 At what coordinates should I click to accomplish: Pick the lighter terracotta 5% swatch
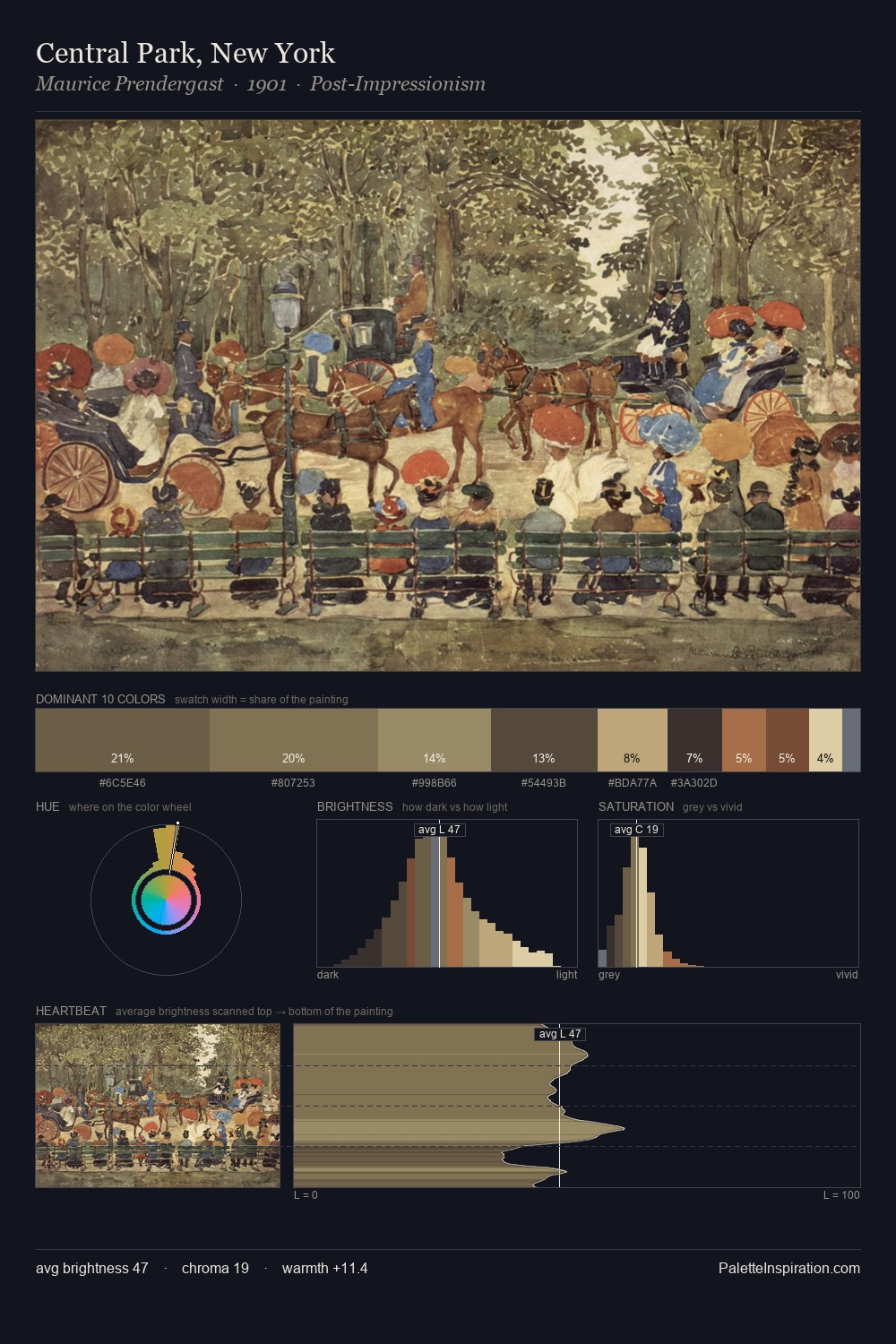click(x=744, y=740)
